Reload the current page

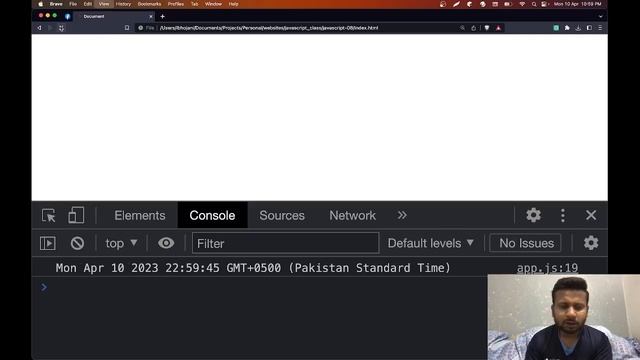click(x=61, y=28)
